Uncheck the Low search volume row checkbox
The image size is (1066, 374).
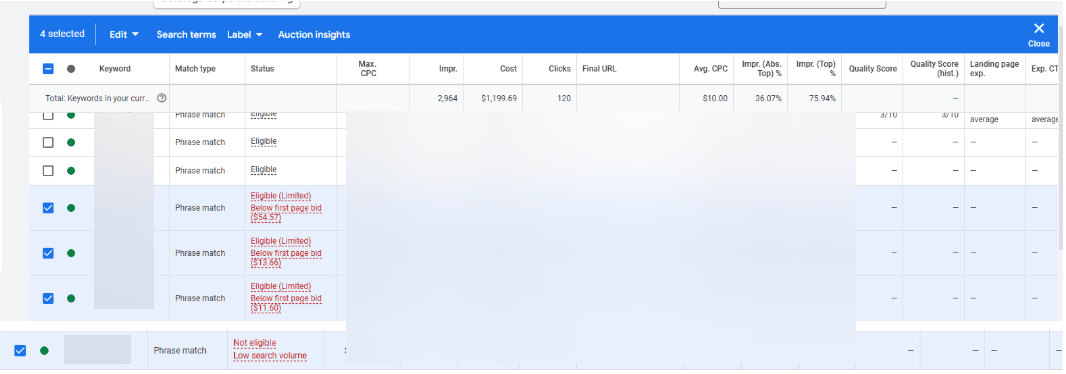coord(20,350)
